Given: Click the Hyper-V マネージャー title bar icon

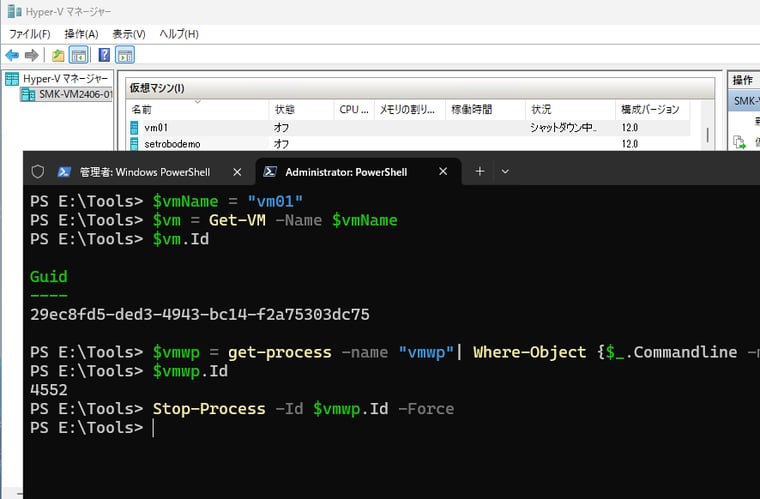Looking at the screenshot, I should click(x=14, y=11).
